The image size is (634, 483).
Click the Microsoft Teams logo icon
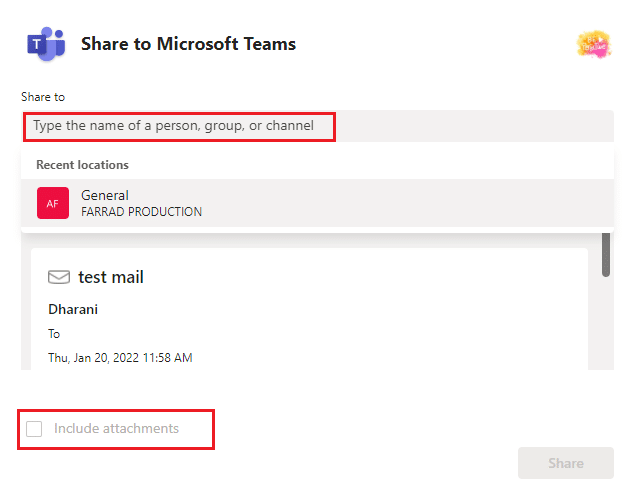(x=46, y=44)
